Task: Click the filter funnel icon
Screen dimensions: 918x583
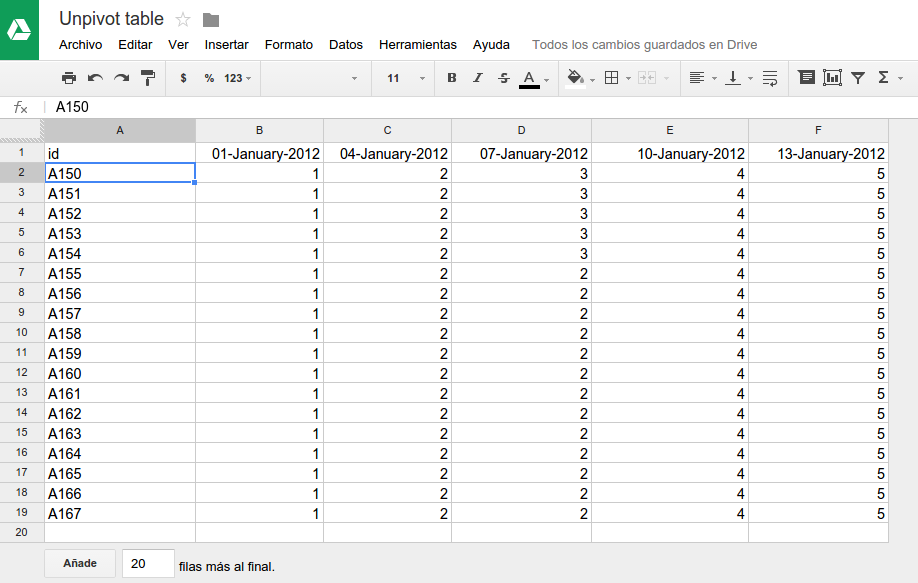Action: click(858, 78)
